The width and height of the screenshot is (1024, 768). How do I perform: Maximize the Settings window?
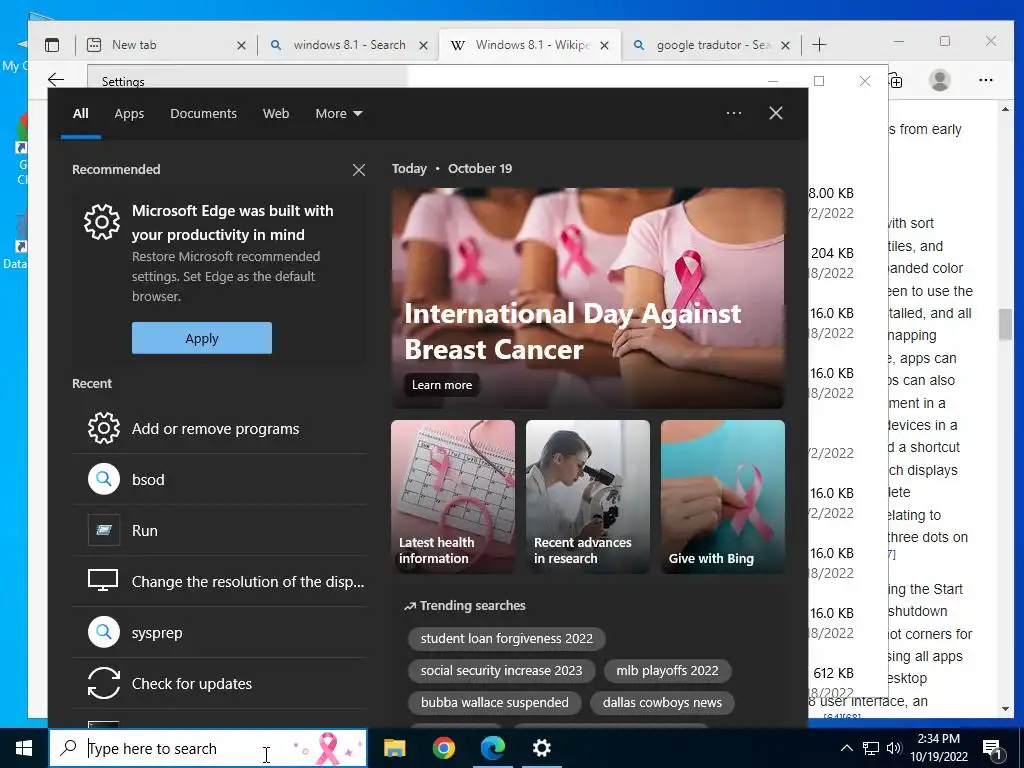819,81
